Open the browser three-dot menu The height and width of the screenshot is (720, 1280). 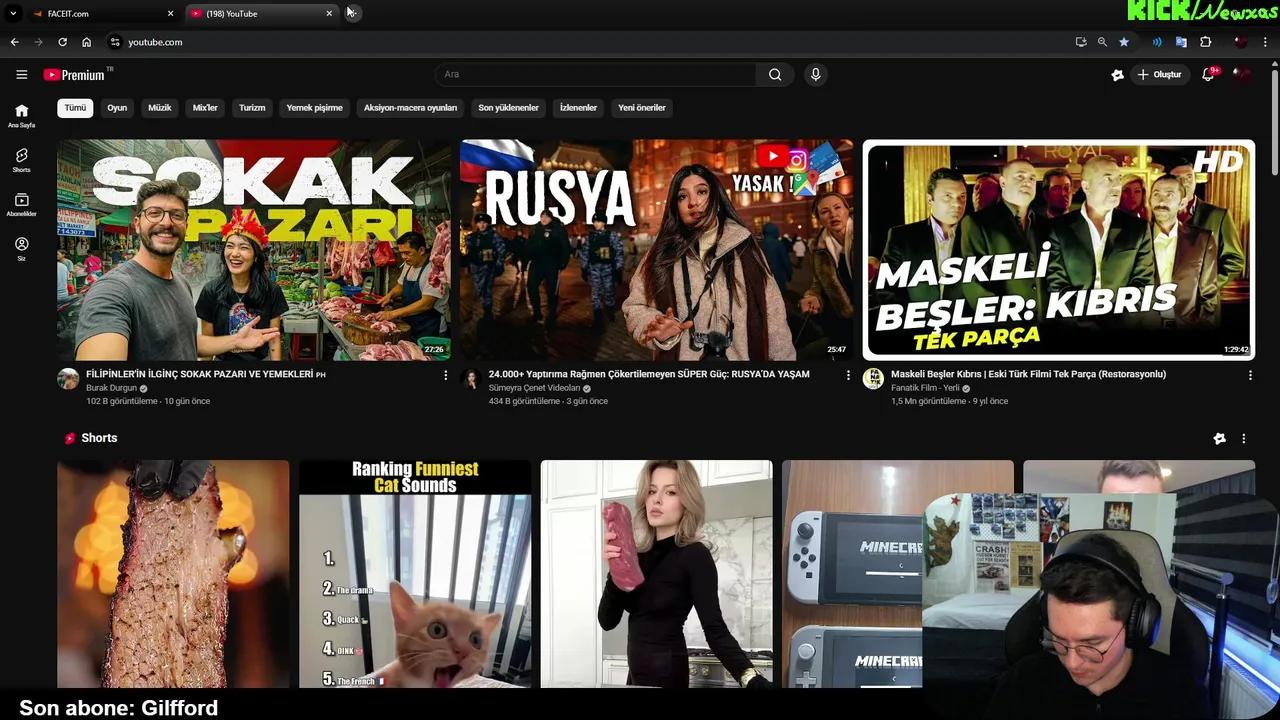[1266, 42]
